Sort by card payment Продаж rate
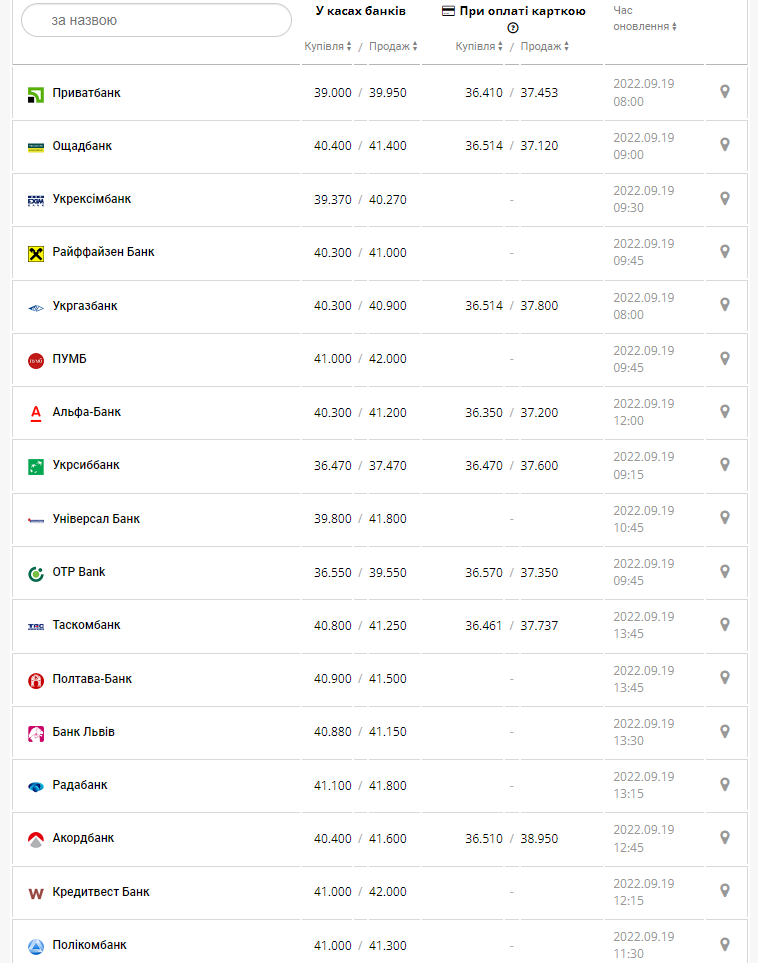 pos(545,47)
